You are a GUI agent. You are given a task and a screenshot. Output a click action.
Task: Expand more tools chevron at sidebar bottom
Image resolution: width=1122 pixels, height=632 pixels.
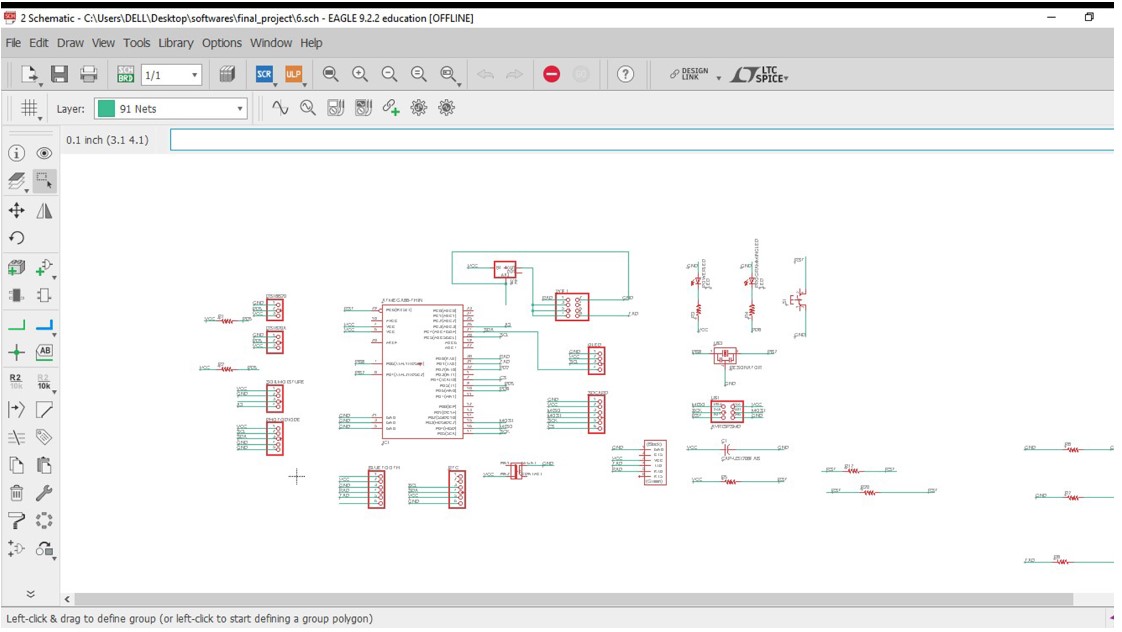tap(31, 593)
